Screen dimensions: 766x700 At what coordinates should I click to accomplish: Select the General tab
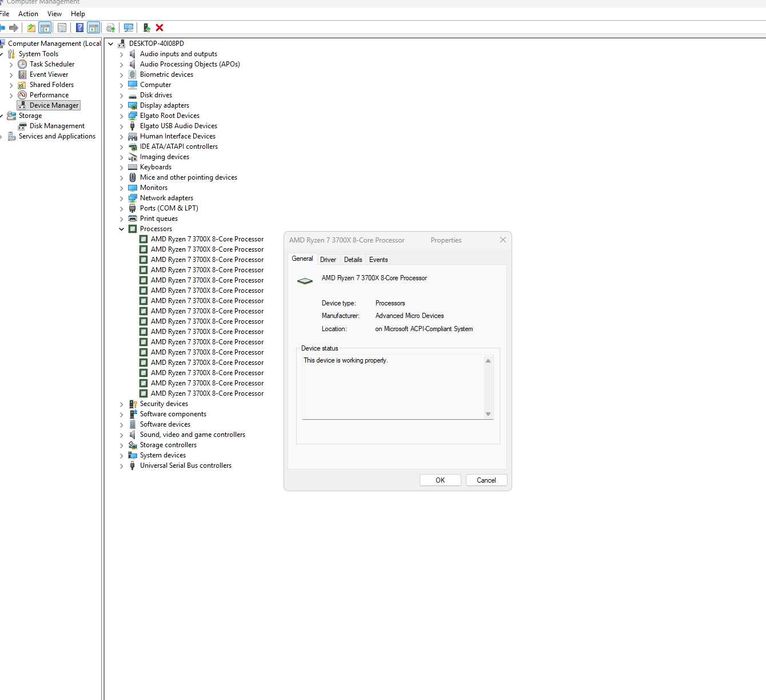(302, 258)
